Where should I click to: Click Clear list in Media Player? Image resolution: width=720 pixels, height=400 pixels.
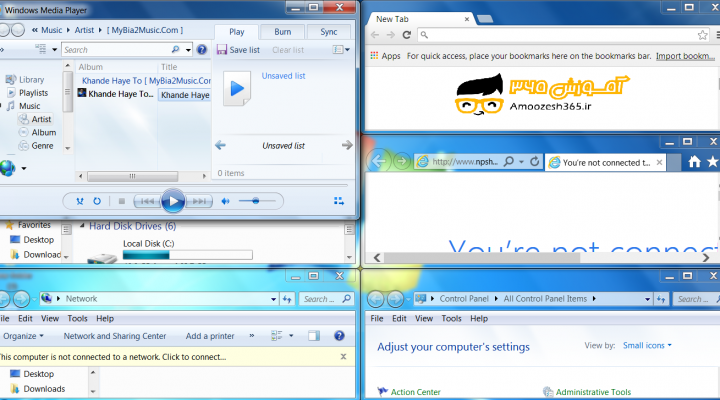(288, 50)
